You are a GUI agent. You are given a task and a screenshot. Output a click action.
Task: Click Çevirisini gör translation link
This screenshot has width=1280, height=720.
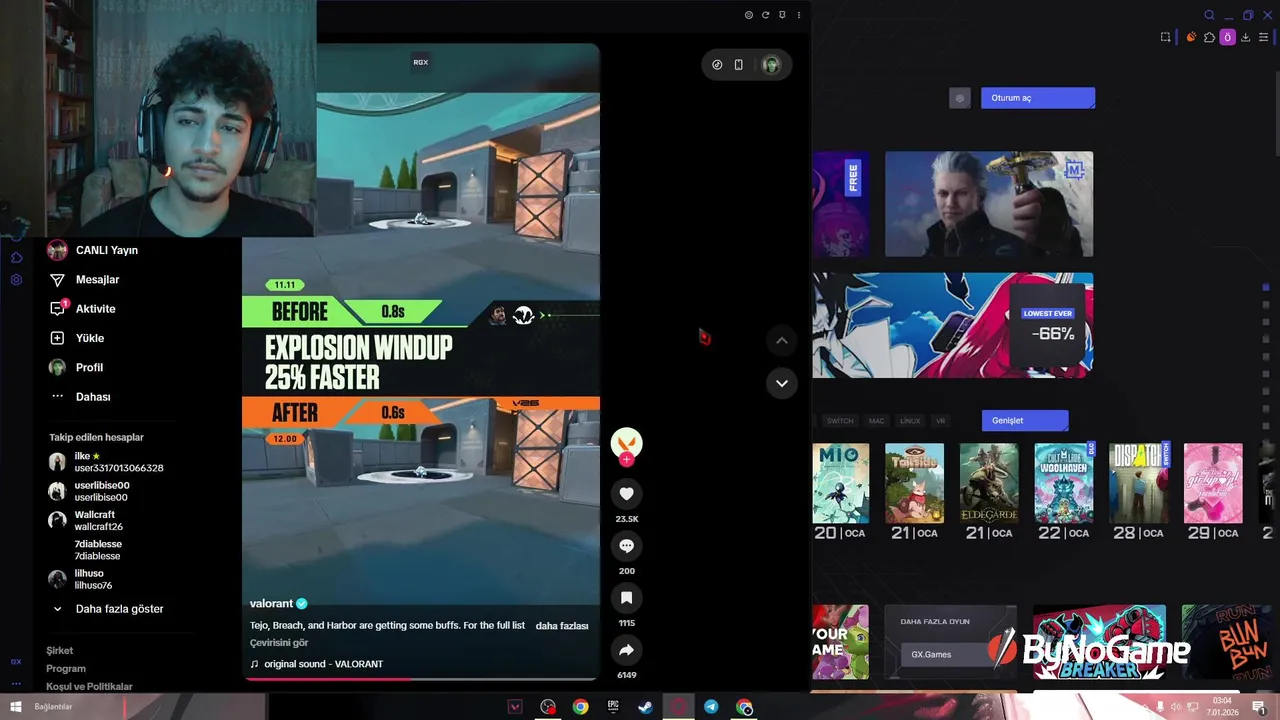pyautogui.click(x=279, y=643)
